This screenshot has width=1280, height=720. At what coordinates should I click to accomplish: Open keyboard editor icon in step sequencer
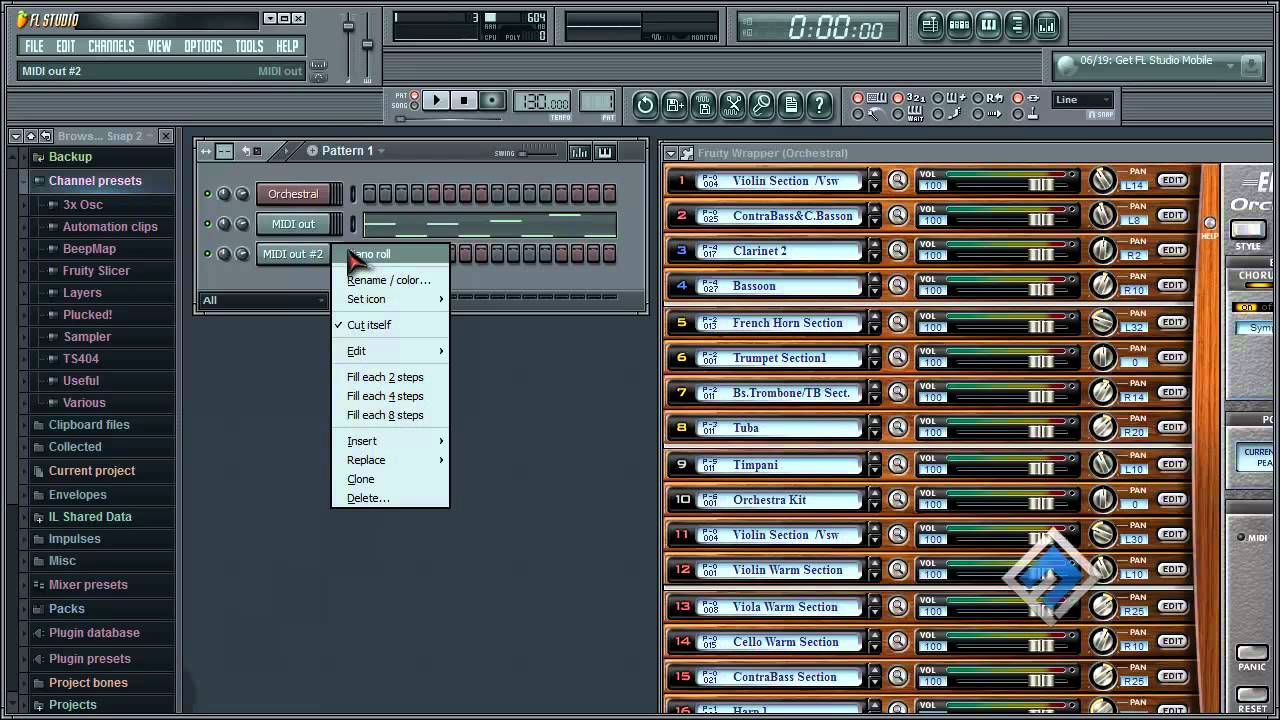pos(605,152)
